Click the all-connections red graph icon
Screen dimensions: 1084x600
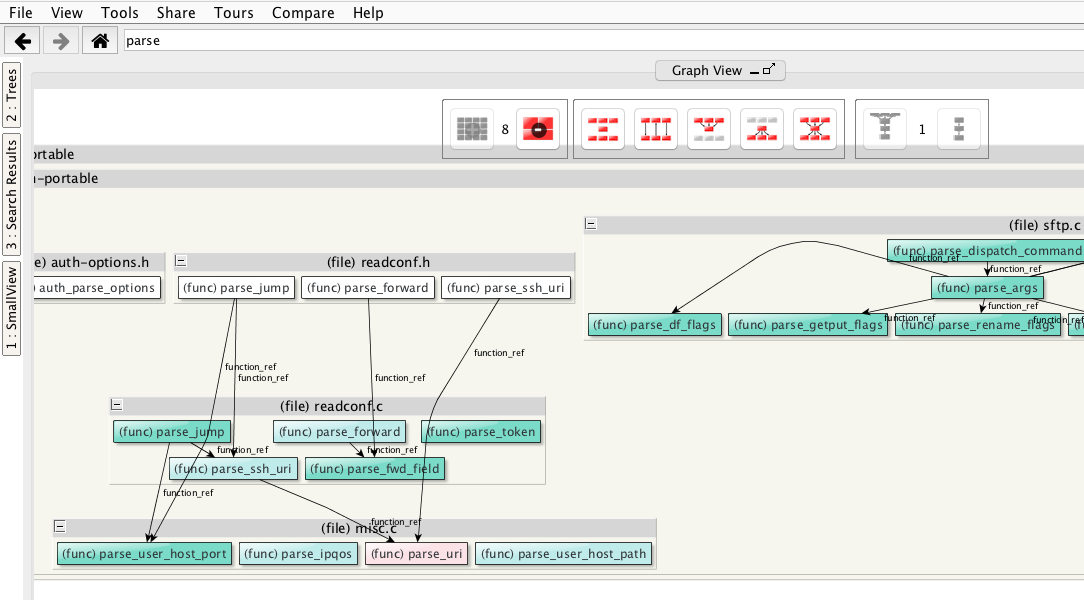point(814,129)
